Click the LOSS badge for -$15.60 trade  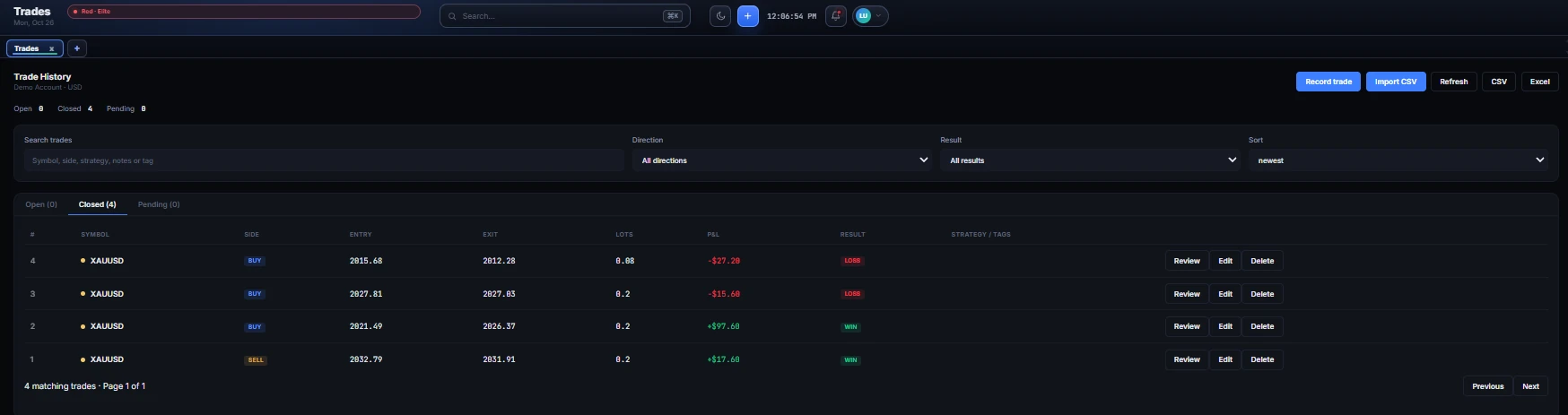852,294
